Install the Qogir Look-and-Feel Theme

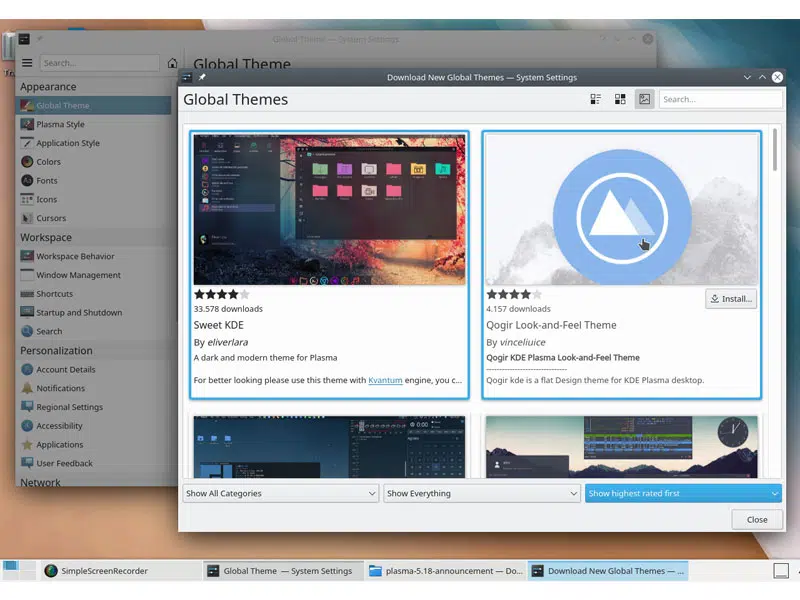tap(730, 299)
